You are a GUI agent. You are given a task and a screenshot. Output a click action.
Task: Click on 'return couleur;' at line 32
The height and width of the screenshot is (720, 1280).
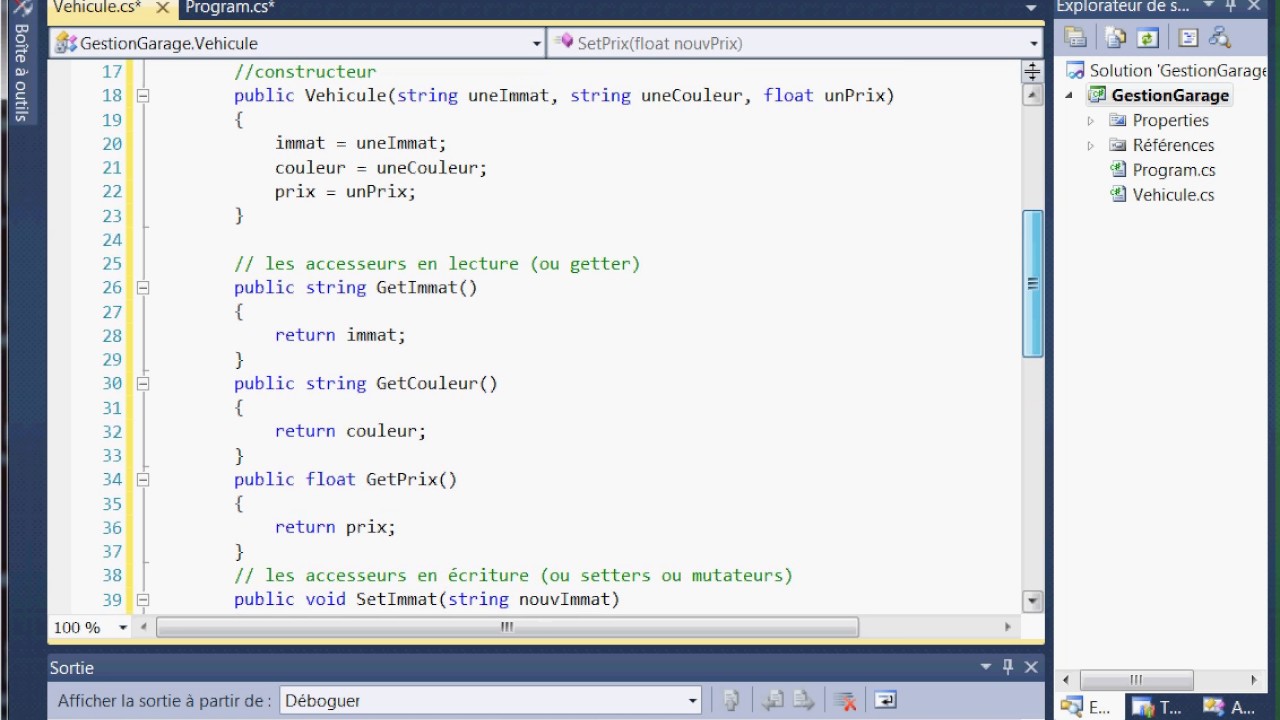pos(350,432)
